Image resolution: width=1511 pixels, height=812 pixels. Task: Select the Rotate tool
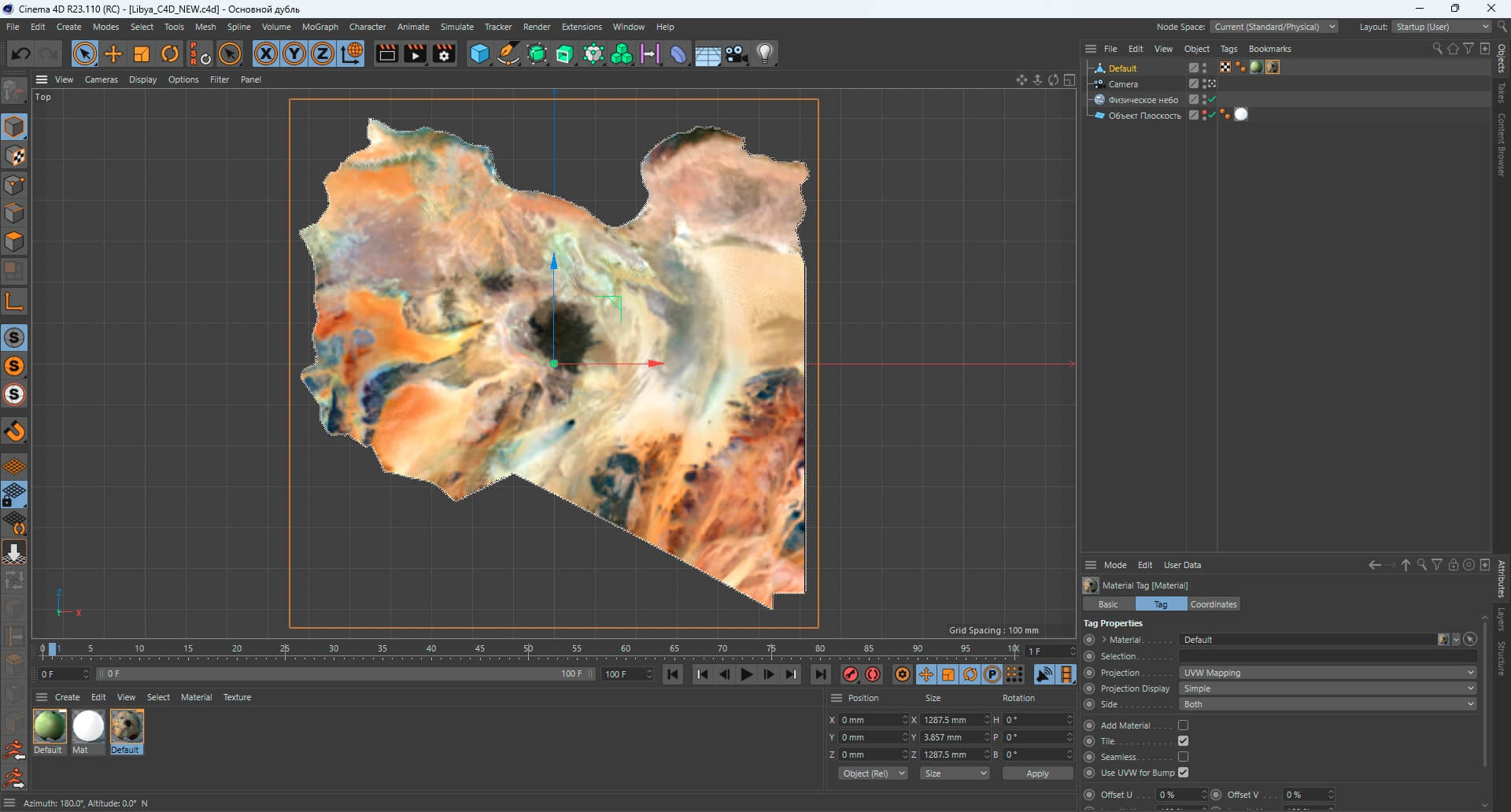tap(170, 54)
